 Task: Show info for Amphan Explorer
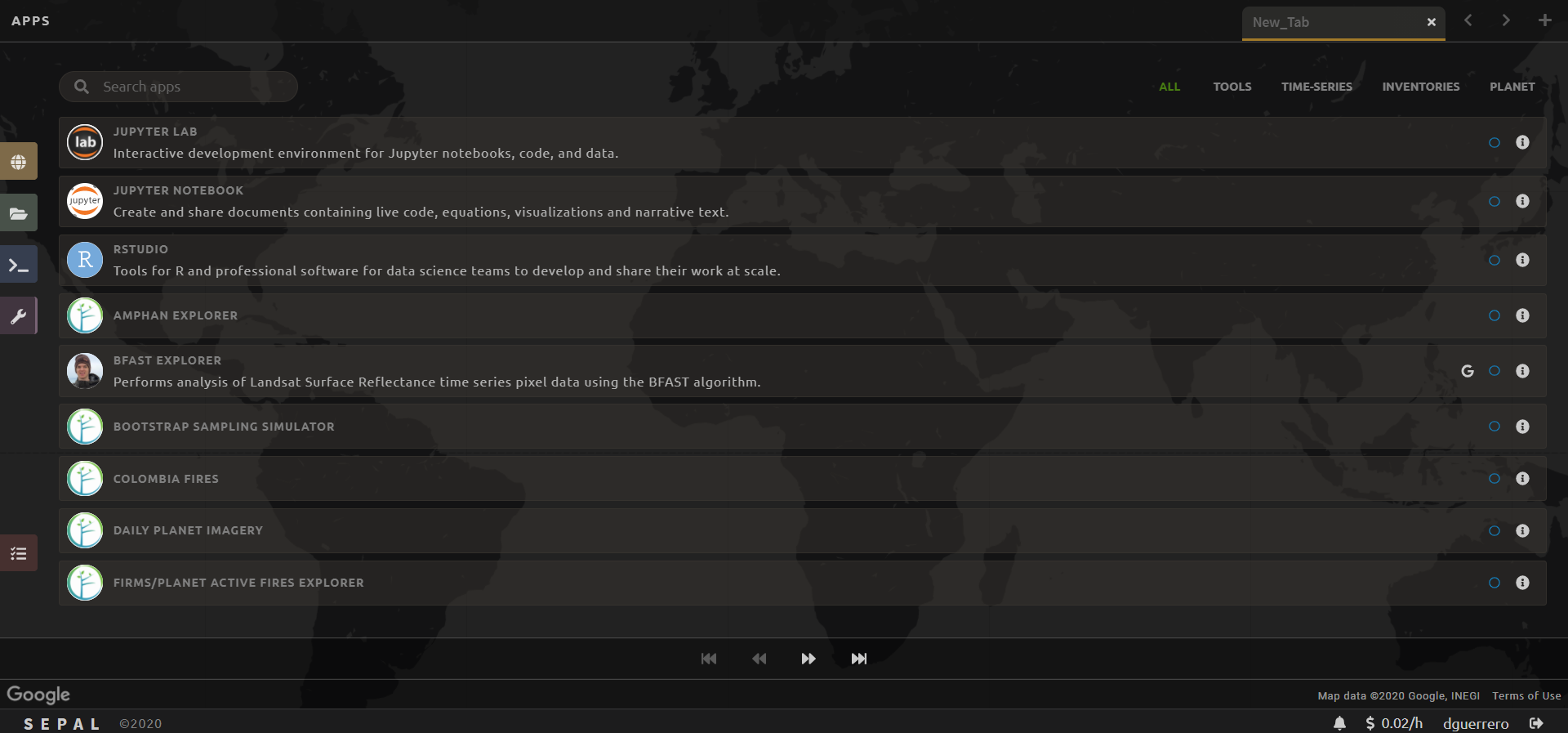coord(1522,315)
